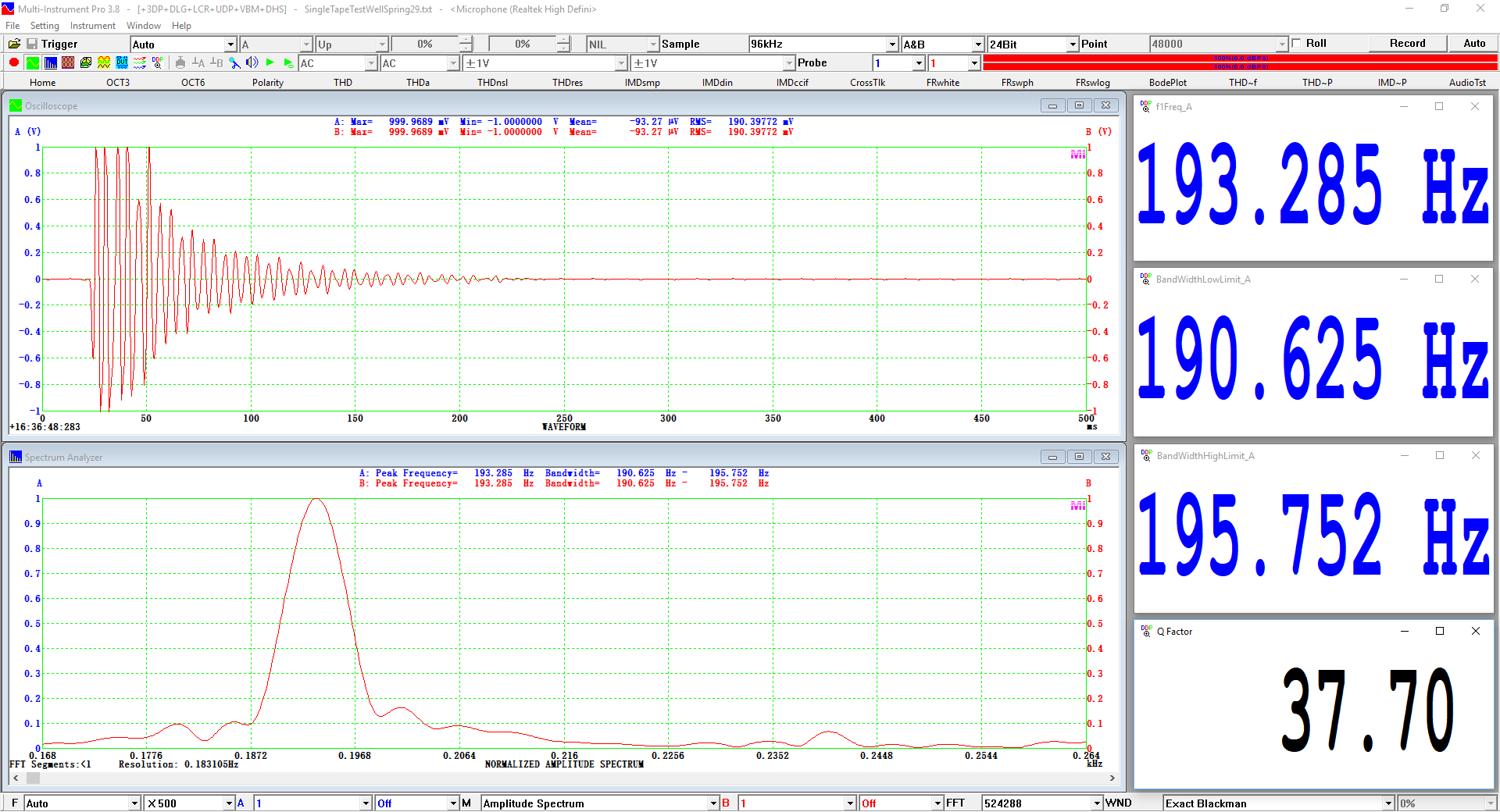The image size is (1500, 812).
Task: Click the Open file folder icon
Action: 14,45
